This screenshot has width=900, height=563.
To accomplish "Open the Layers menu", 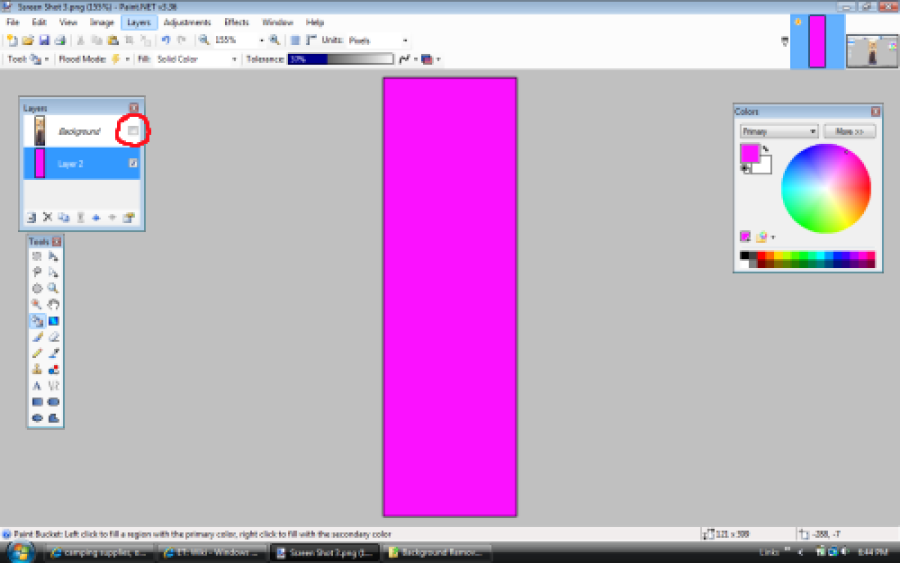I will pos(138,22).
